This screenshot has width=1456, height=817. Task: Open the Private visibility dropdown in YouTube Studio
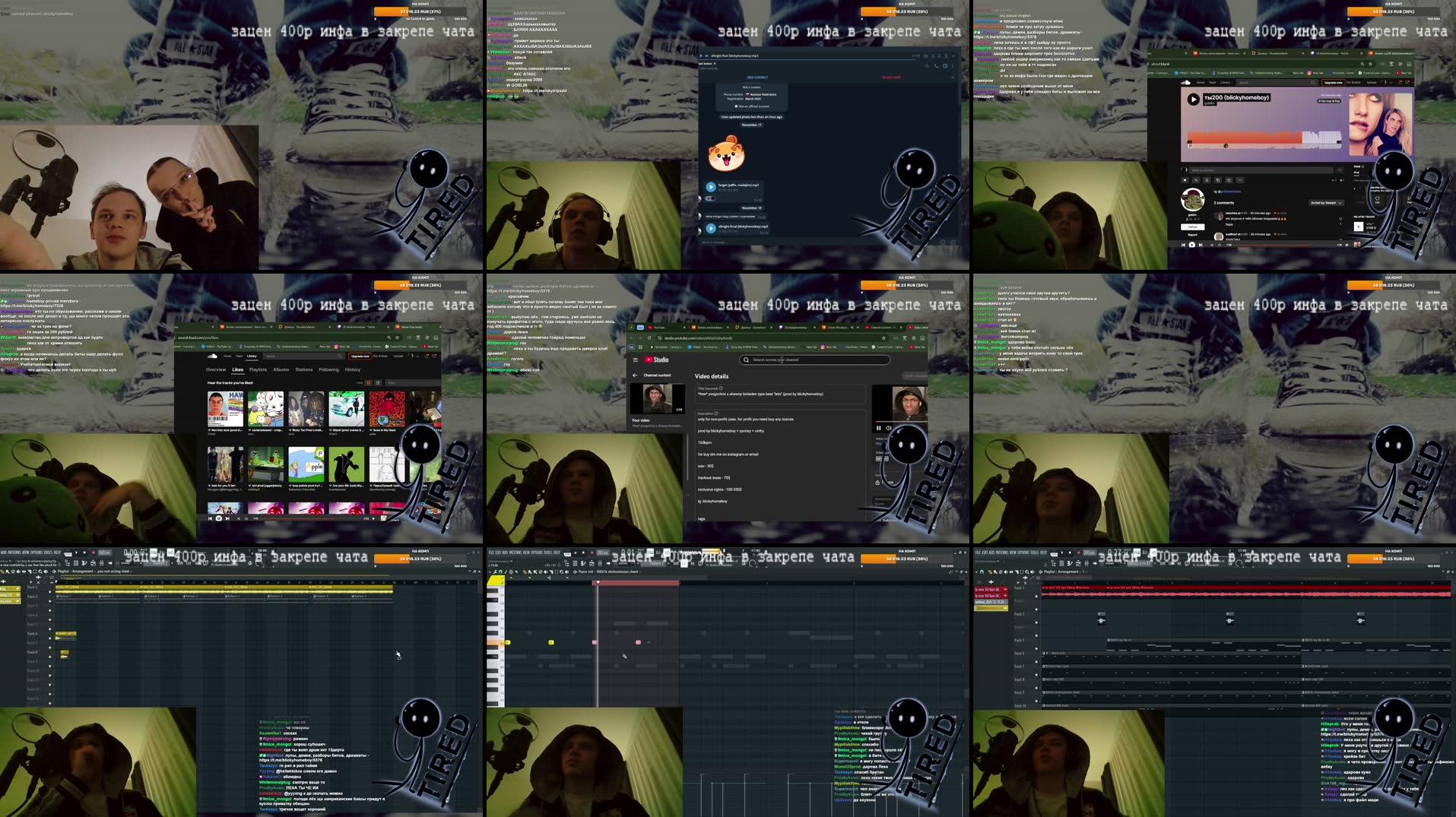click(884, 483)
